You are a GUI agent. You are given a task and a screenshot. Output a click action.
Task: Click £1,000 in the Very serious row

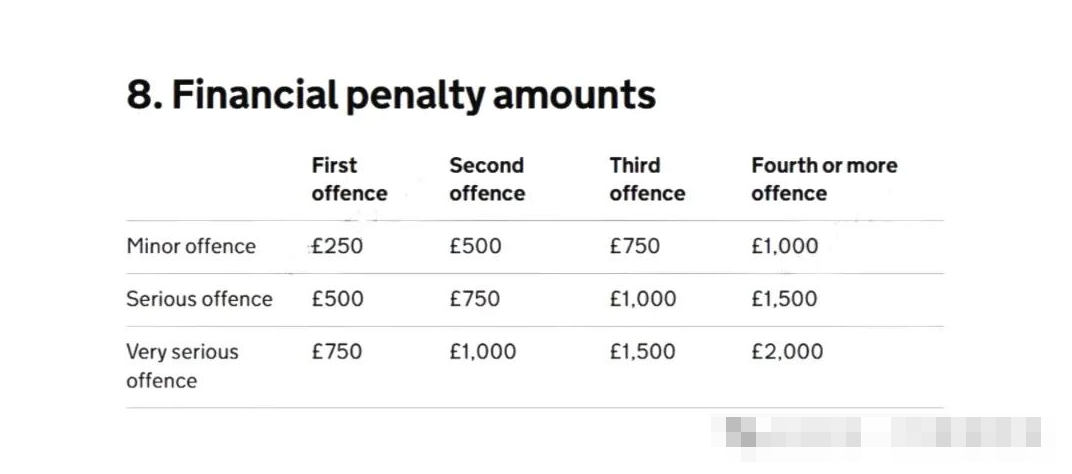[x=483, y=352]
